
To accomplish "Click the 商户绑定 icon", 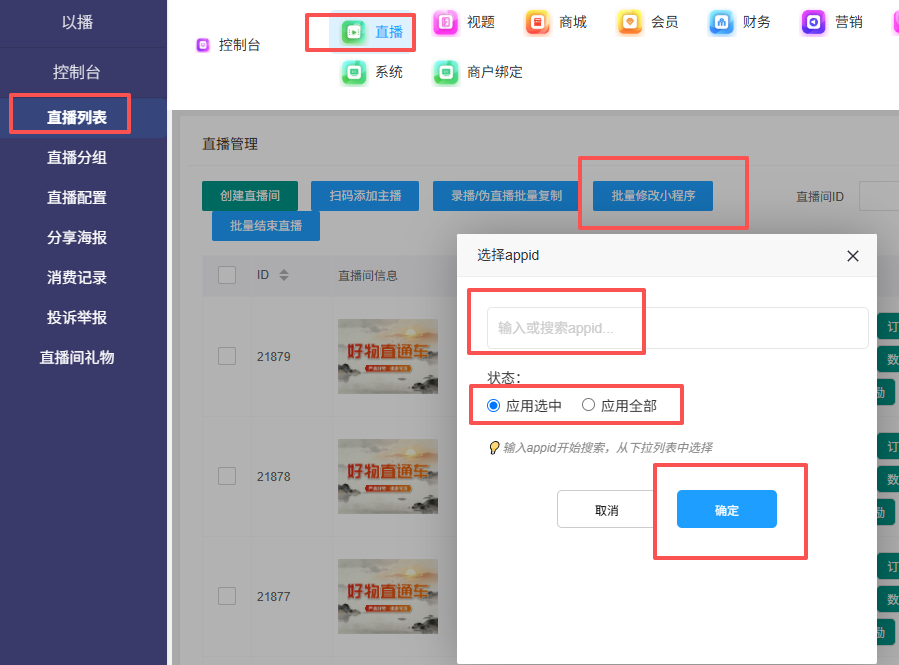I will point(445,72).
